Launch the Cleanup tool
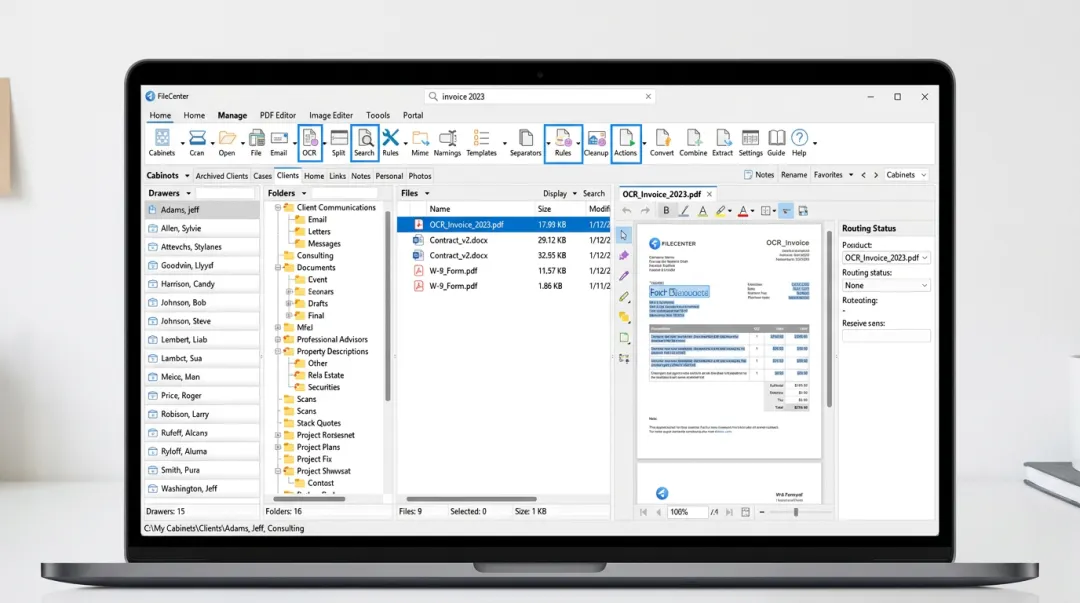This screenshot has height=603, width=1080. click(x=596, y=143)
